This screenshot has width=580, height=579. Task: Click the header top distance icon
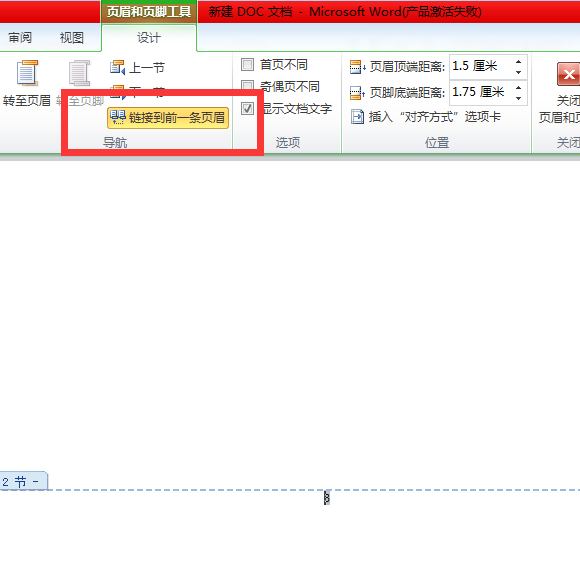tap(358, 67)
